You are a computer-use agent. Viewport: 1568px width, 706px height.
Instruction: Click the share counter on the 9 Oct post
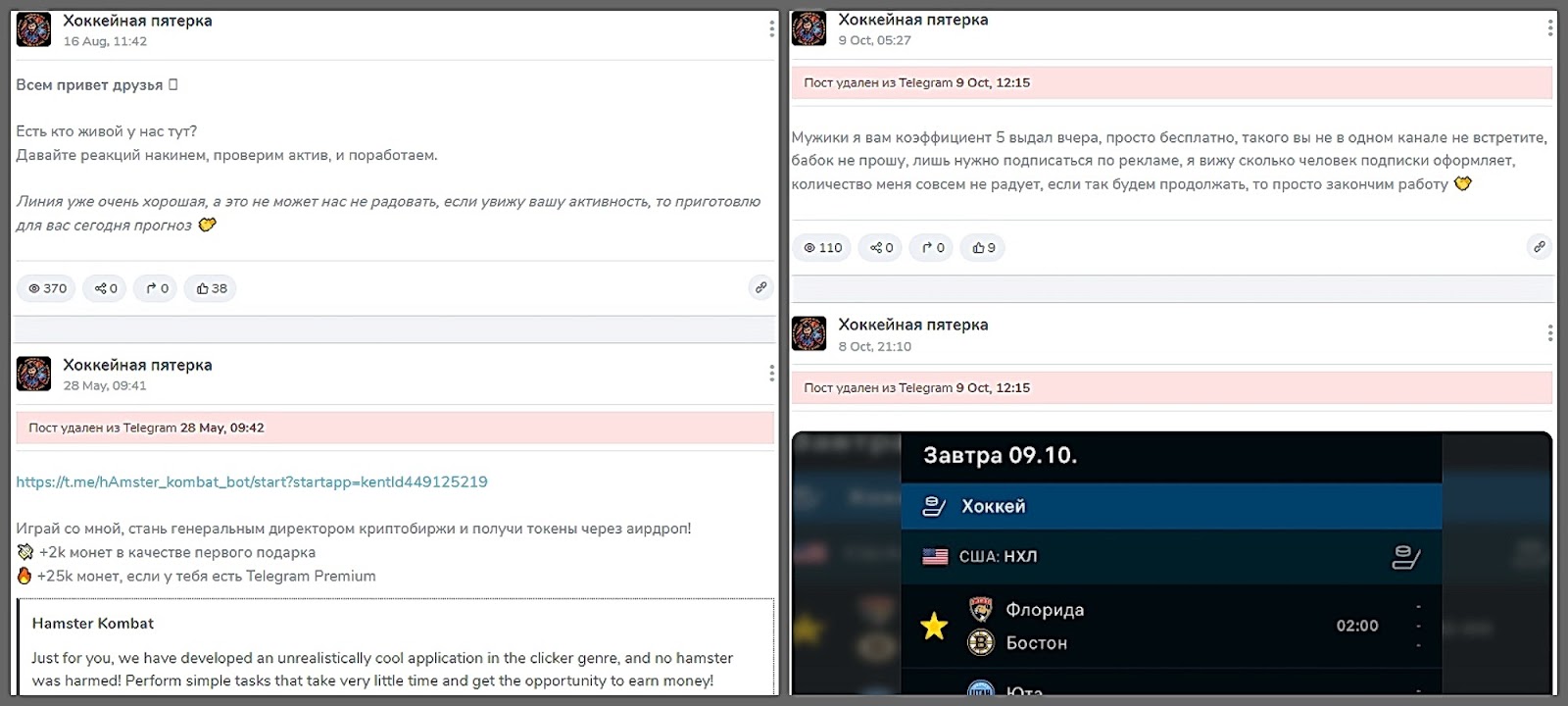[881, 248]
